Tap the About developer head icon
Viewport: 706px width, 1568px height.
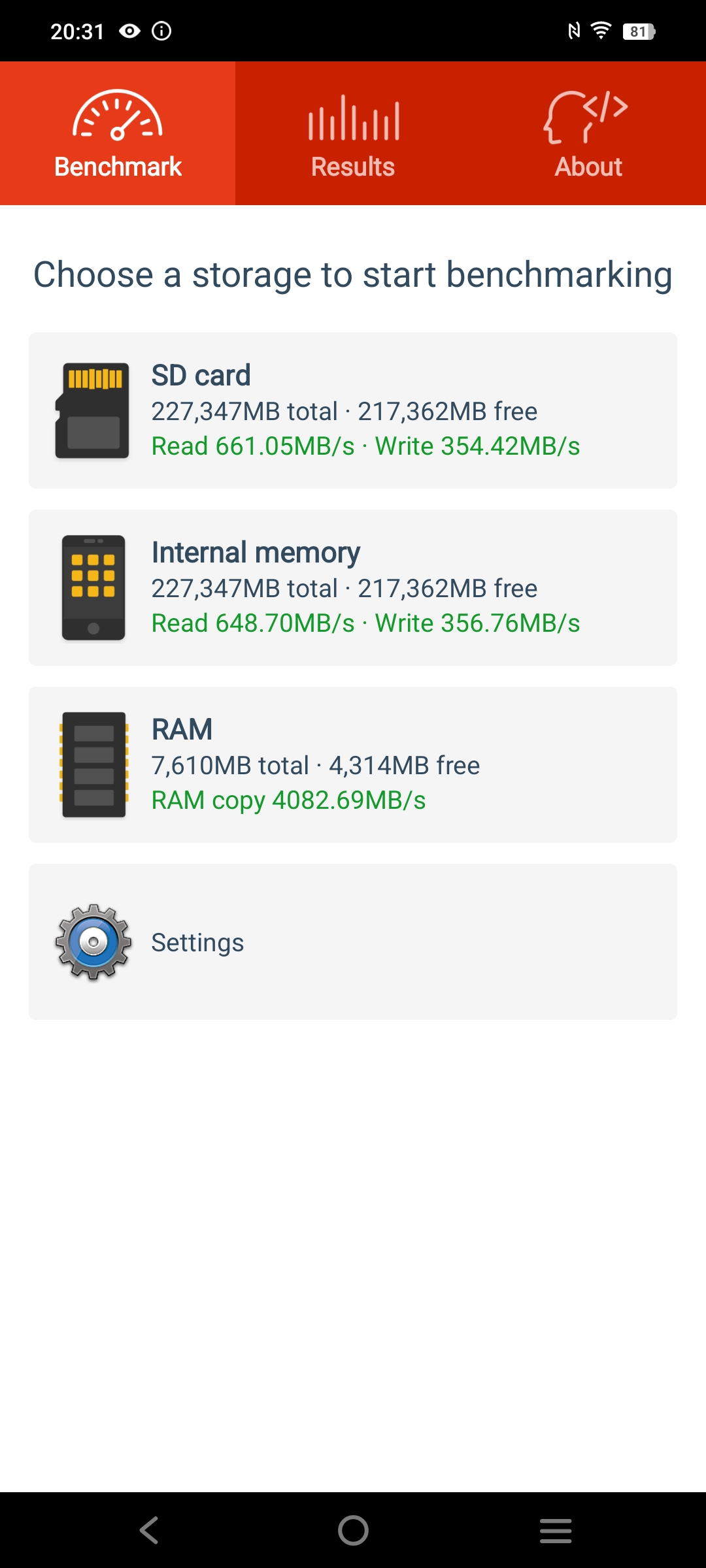tap(586, 117)
